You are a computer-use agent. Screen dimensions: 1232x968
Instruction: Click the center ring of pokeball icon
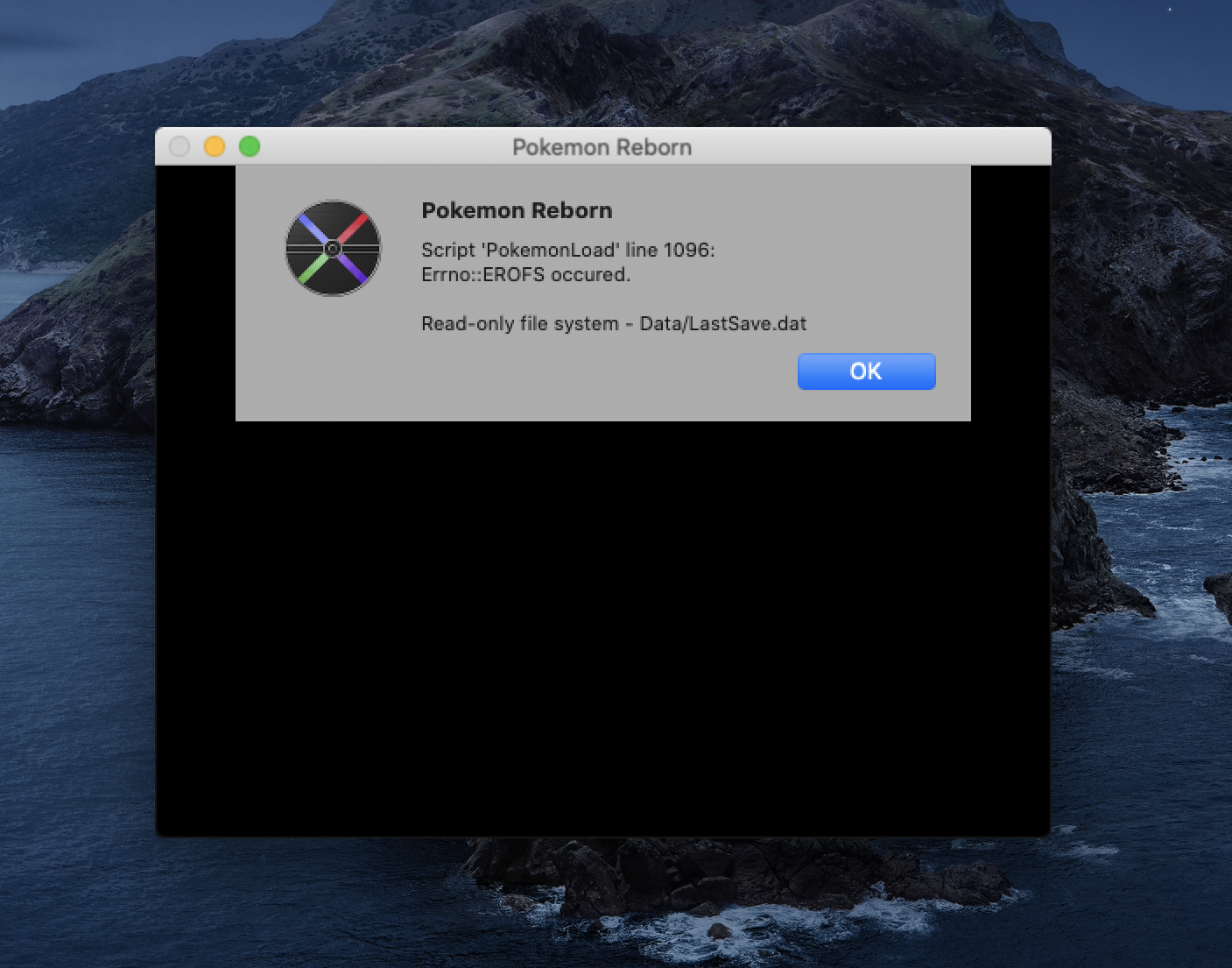click(333, 249)
